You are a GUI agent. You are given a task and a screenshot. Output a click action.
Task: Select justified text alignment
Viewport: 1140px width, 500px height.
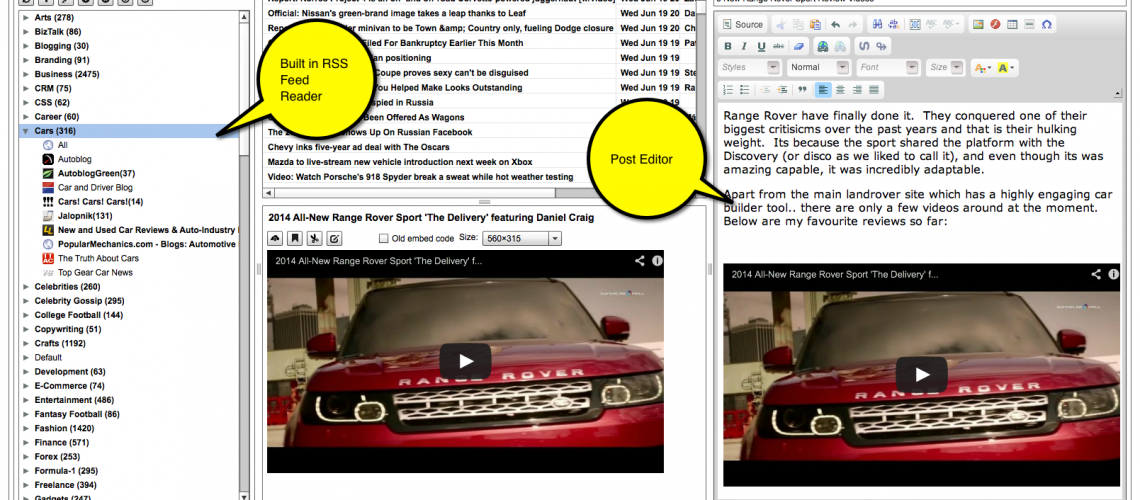coord(874,89)
